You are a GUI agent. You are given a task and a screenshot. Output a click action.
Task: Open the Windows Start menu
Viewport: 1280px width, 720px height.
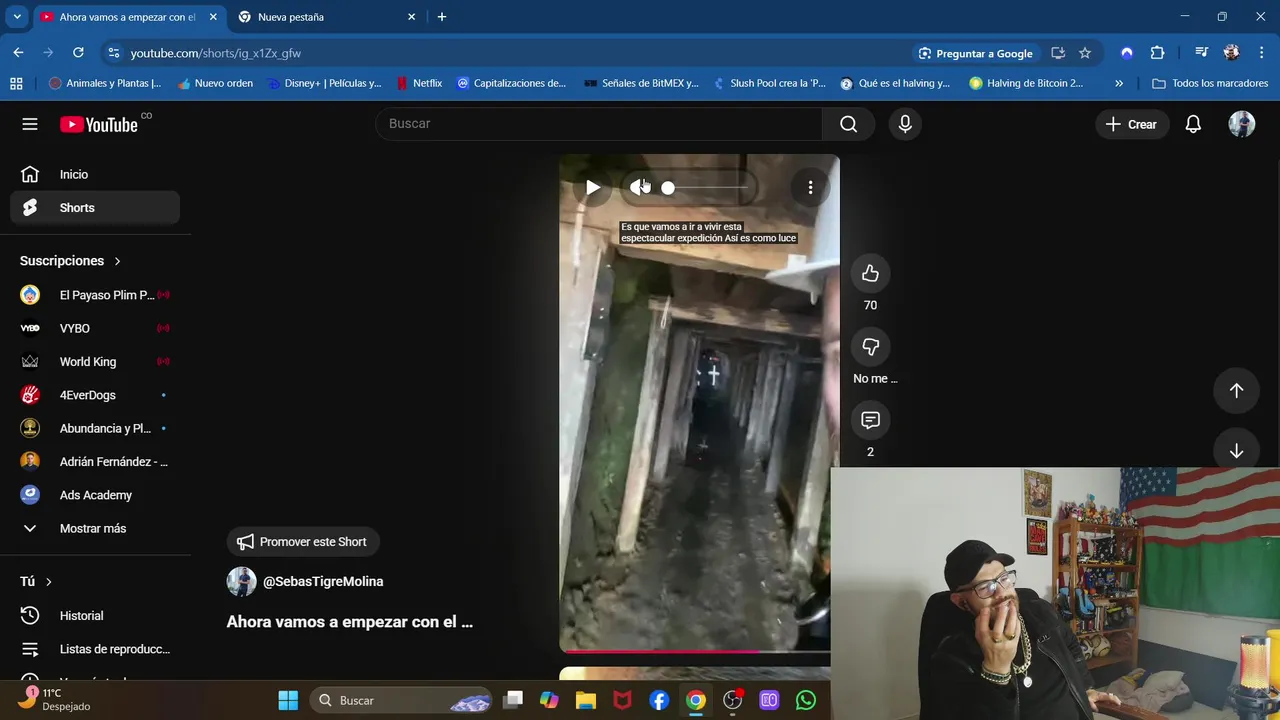[288, 700]
